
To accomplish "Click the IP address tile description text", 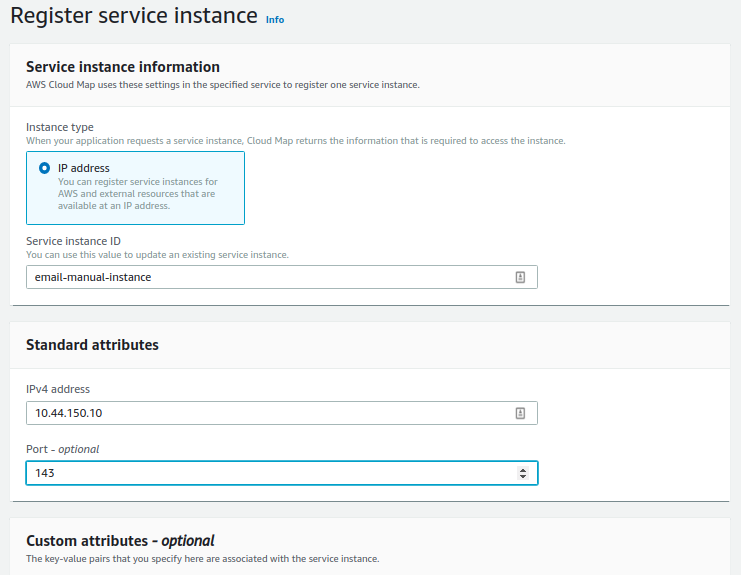I will coord(138,194).
